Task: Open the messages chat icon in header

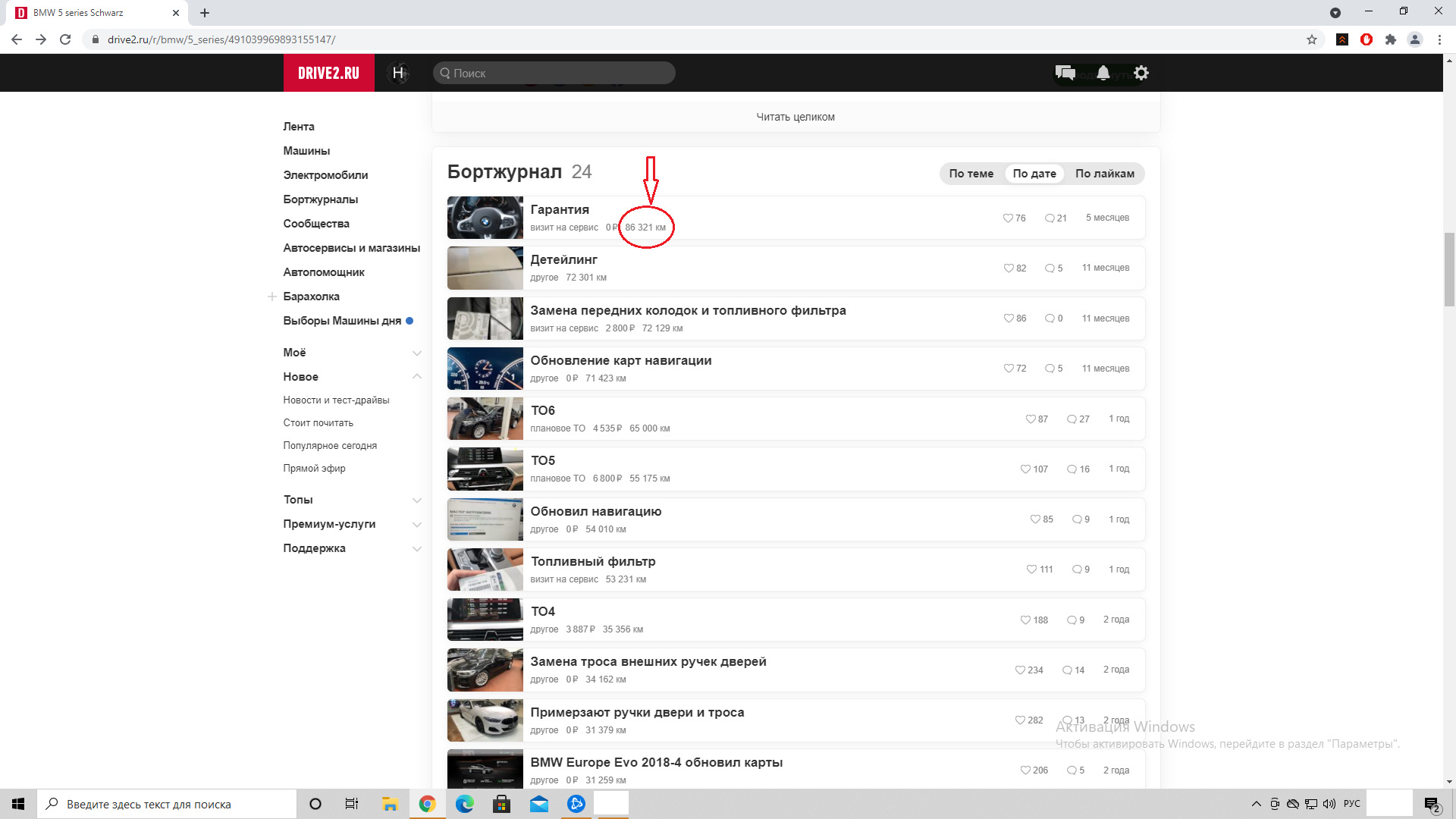Action: pyautogui.click(x=1065, y=73)
